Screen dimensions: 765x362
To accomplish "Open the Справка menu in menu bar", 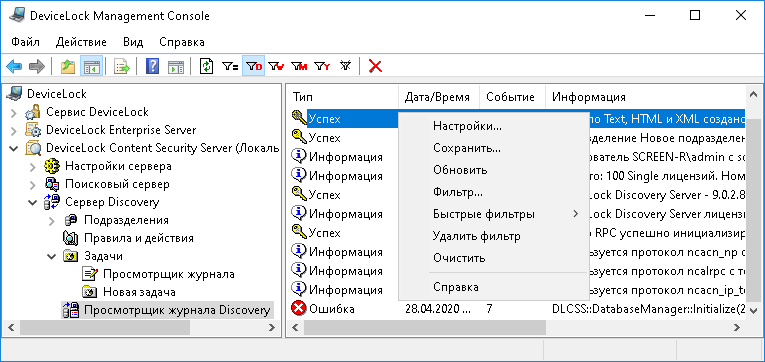I will click(182, 41).
